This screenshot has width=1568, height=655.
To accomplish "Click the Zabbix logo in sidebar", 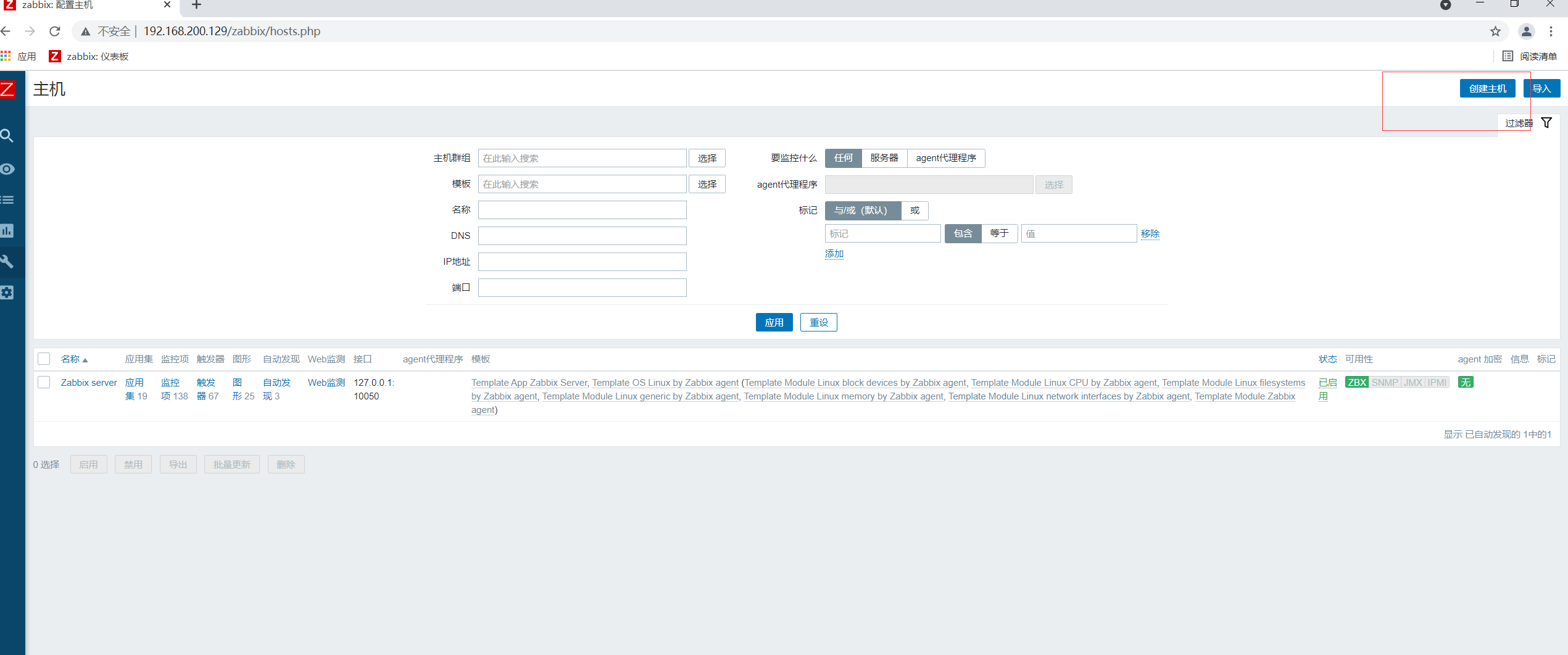I will (x=7, y=89).
